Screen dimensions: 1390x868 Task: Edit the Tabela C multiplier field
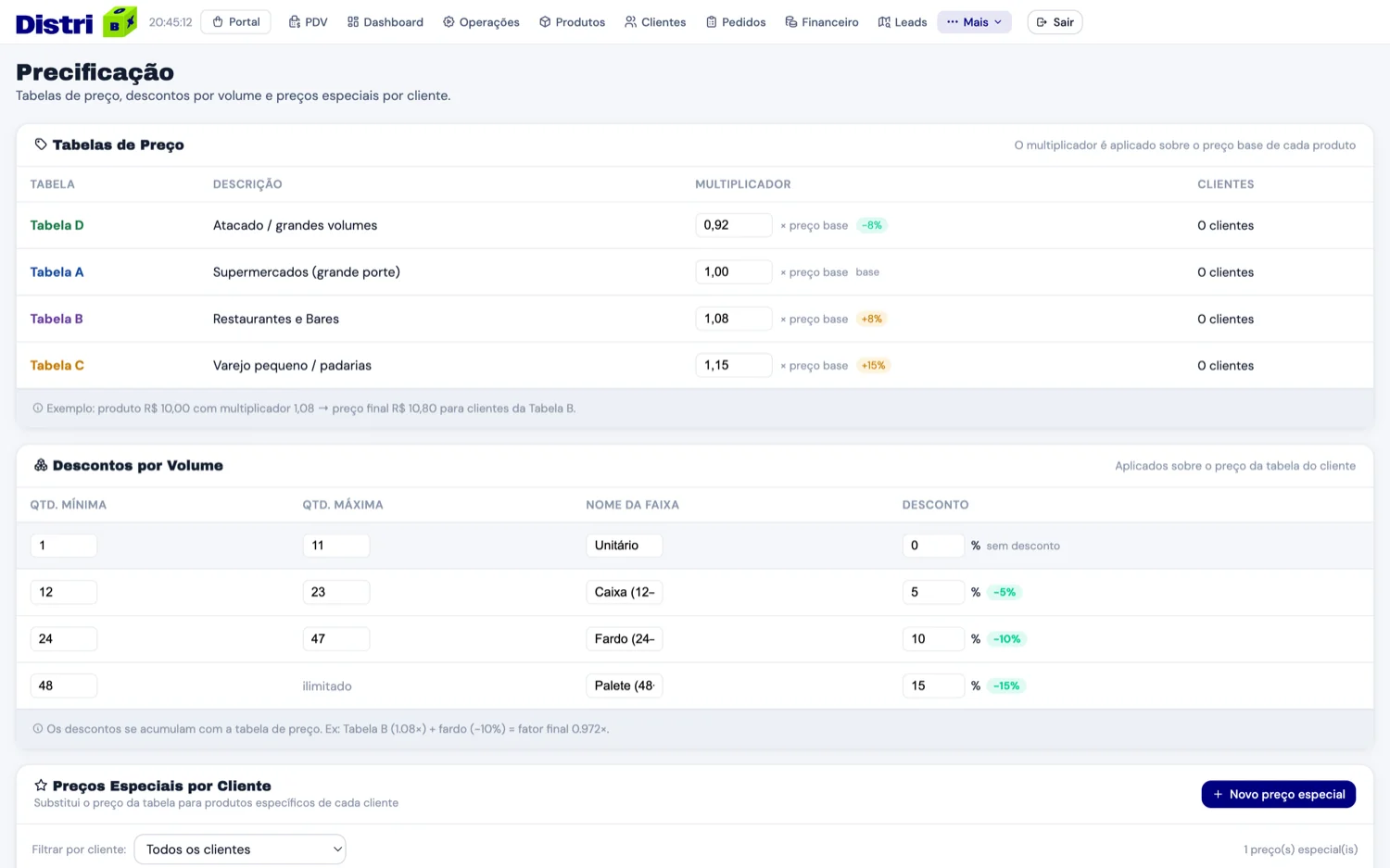pos(733,365)
